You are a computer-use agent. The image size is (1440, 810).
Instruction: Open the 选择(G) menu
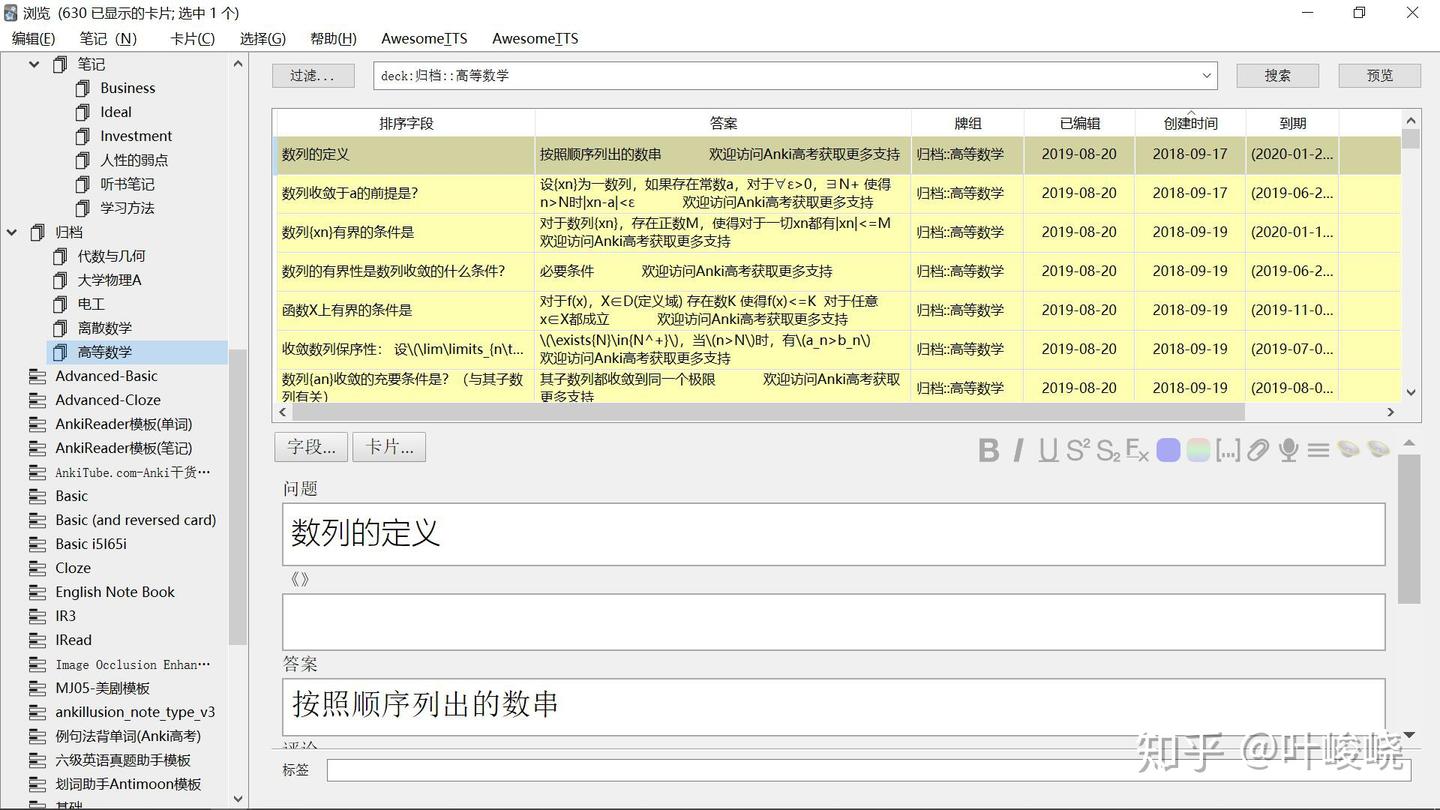click(x=263, y=38)
